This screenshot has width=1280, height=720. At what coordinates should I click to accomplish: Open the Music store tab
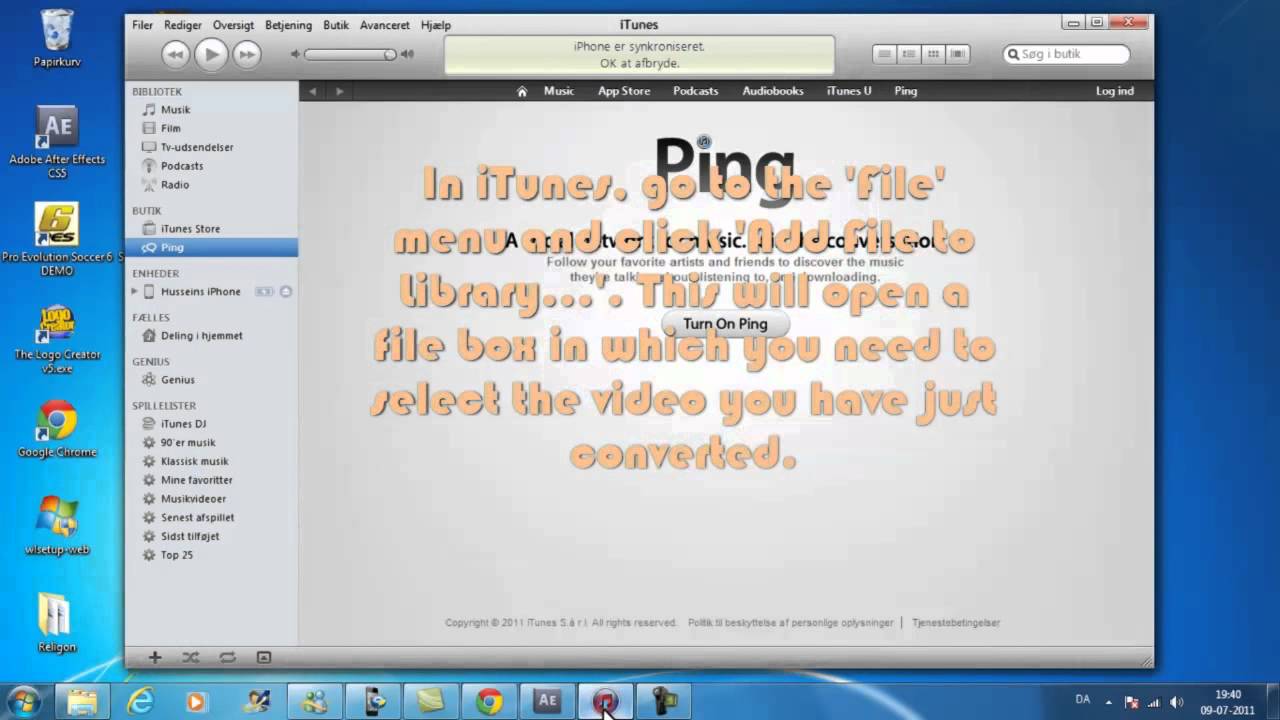coord(559,91)
